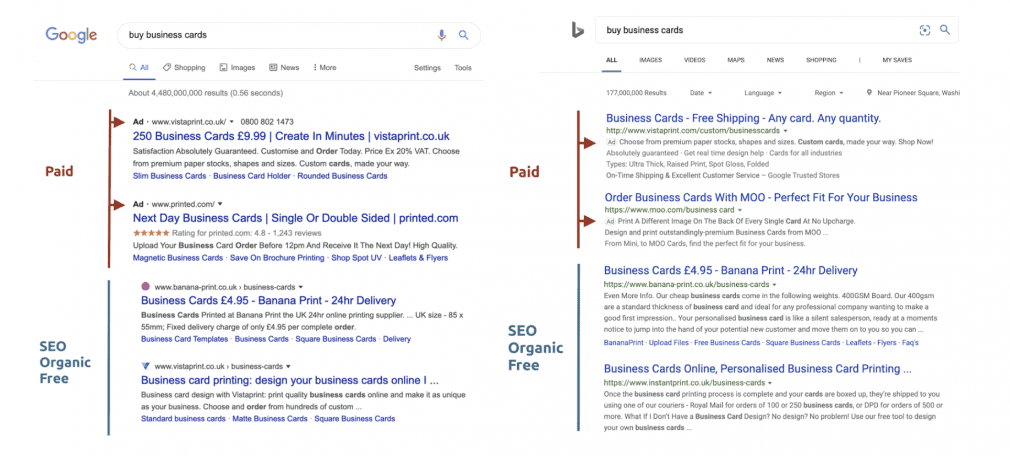The width and height of the screenshot is (1010, 456).
Task: Open the Google Shopping tab
Action: (184, 68)
